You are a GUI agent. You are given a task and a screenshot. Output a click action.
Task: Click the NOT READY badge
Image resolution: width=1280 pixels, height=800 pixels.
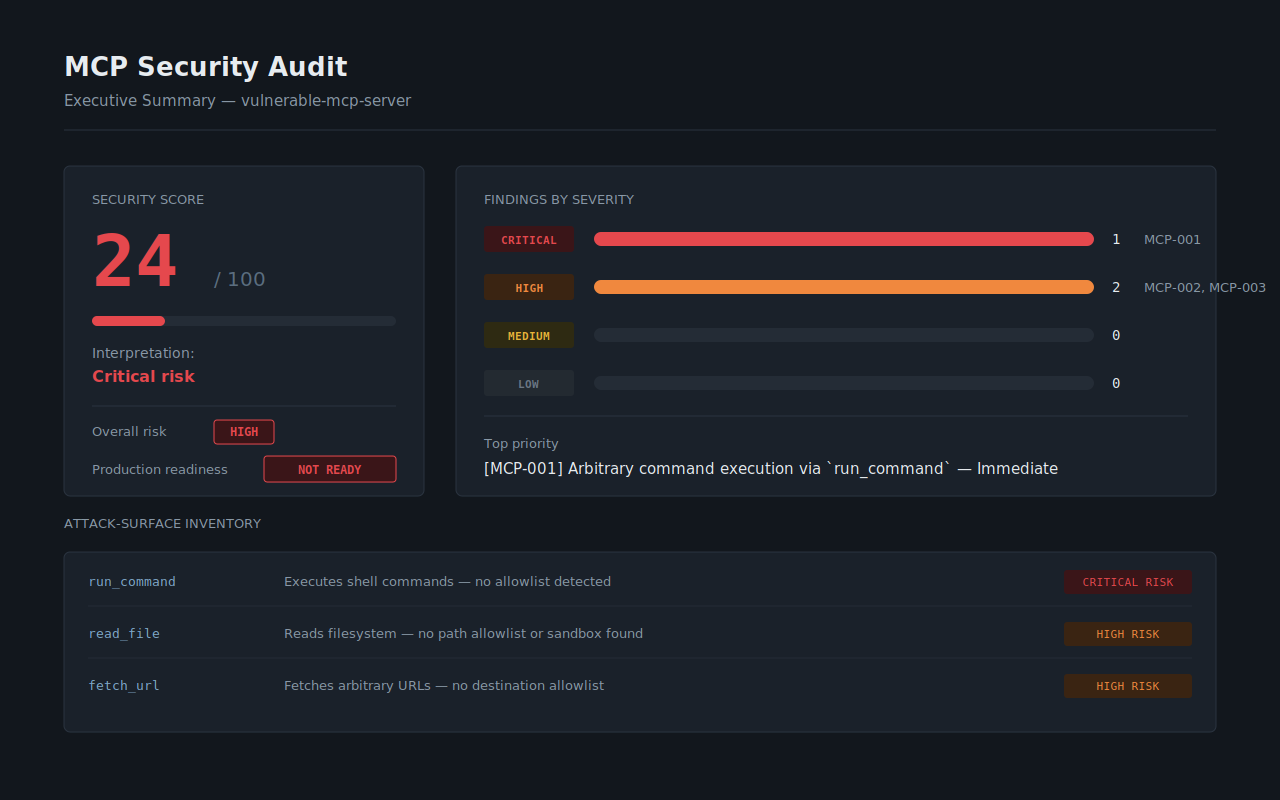[x=330, y=469]
